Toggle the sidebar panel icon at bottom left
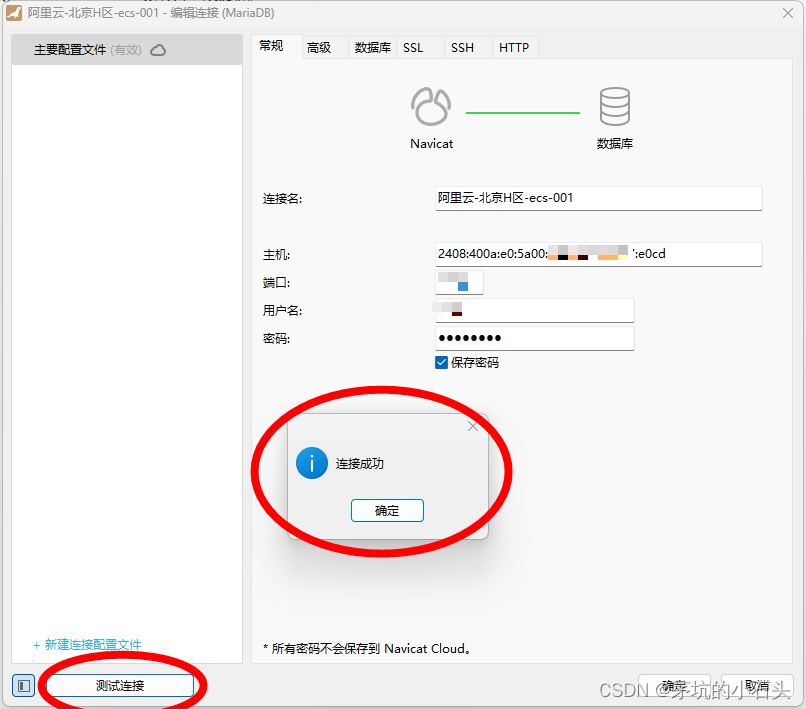 click(x=24, y=685)
